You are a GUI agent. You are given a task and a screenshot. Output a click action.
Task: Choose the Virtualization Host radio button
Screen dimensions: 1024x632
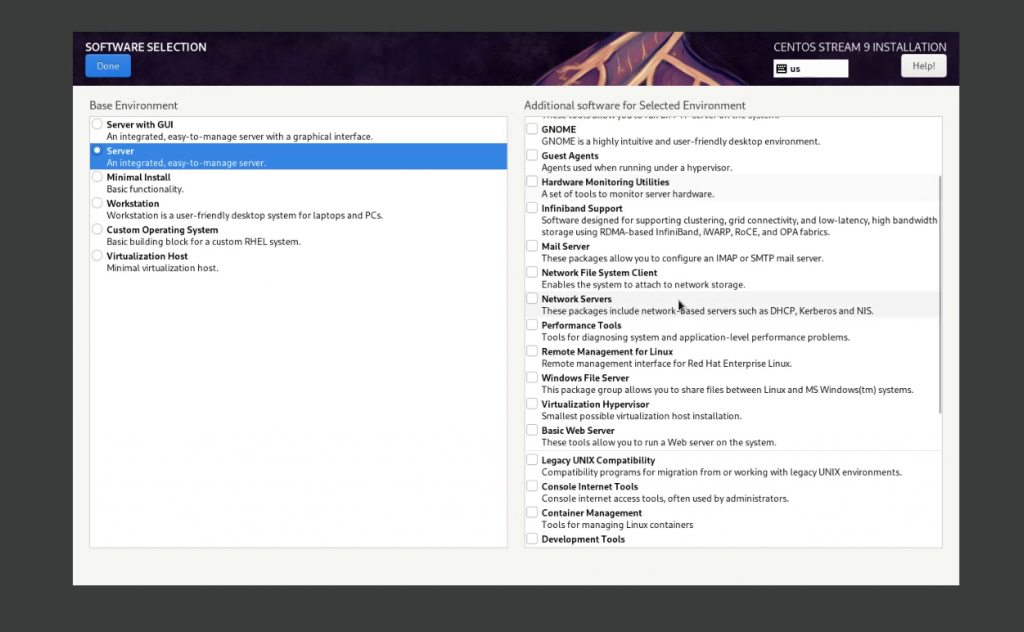(x=97, y=255)
